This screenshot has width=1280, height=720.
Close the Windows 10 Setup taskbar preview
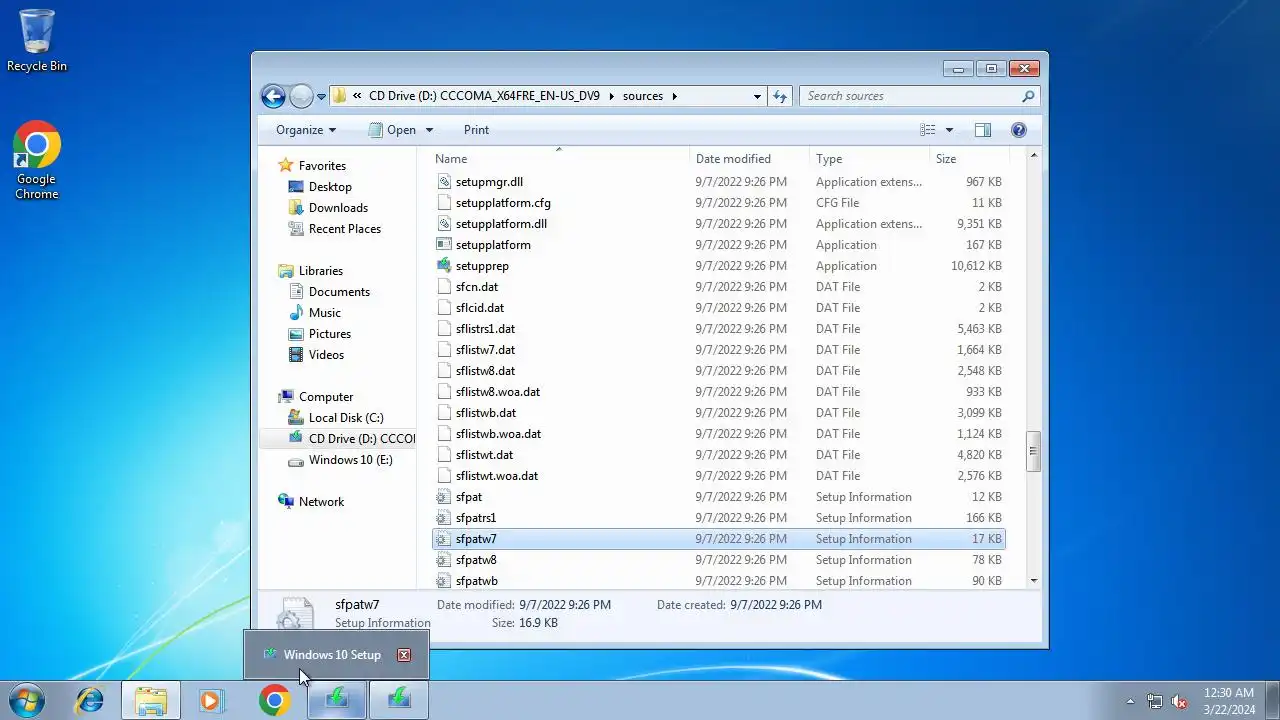pos(404,655)
